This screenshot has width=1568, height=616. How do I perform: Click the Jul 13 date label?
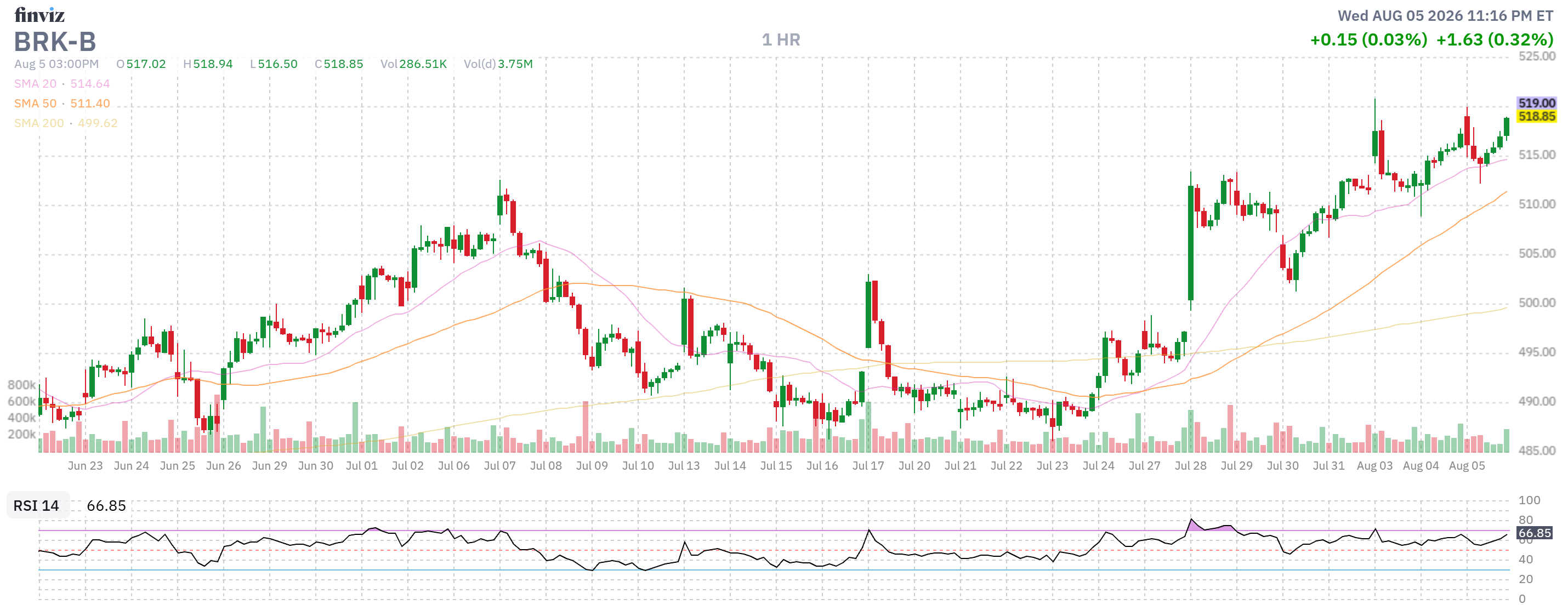684,466
